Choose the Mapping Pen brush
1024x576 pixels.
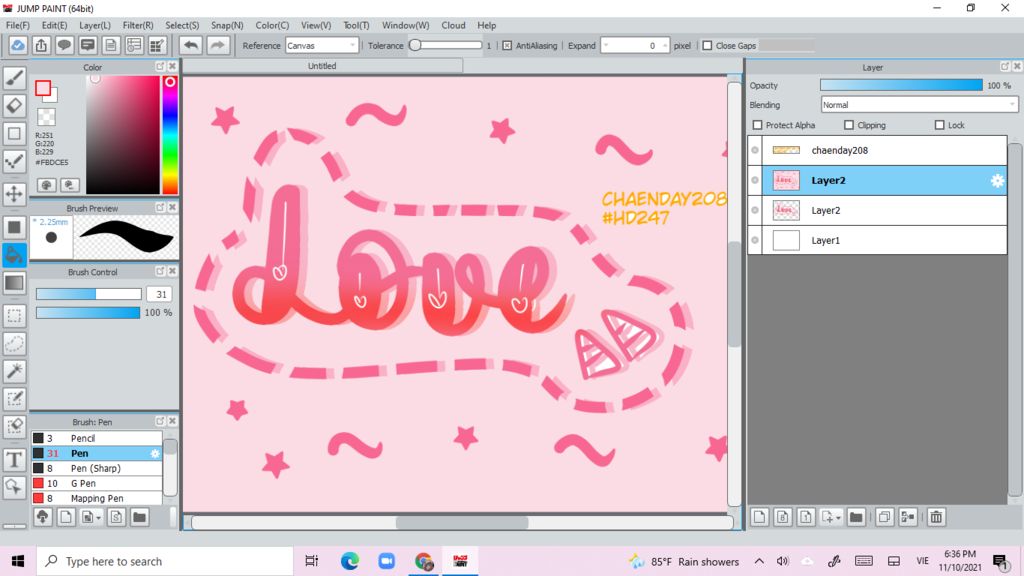[x=97, y=498]
